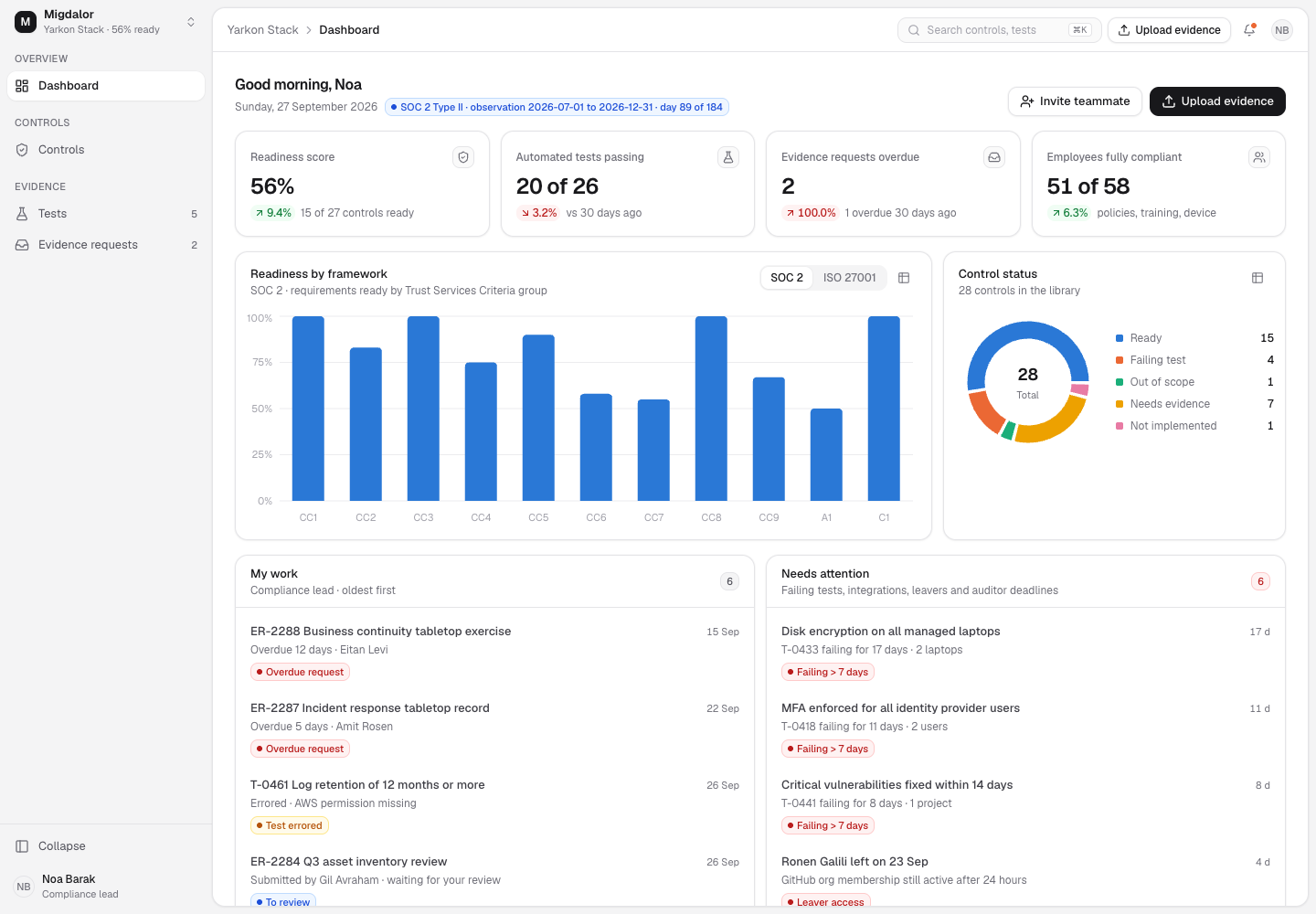The image size is (1316, 914).
Task: Open the notifications bell
Action: pos(1249,30)
